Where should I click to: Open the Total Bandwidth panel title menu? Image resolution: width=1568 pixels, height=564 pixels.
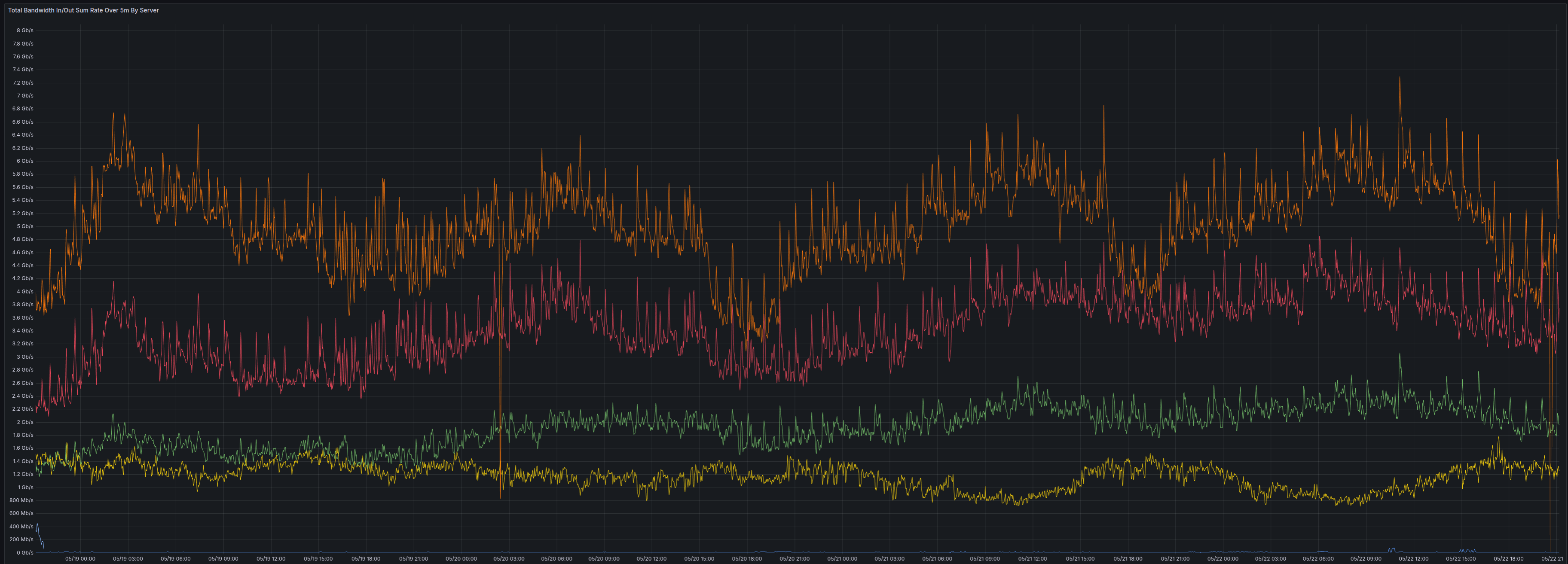pos(83,10)
